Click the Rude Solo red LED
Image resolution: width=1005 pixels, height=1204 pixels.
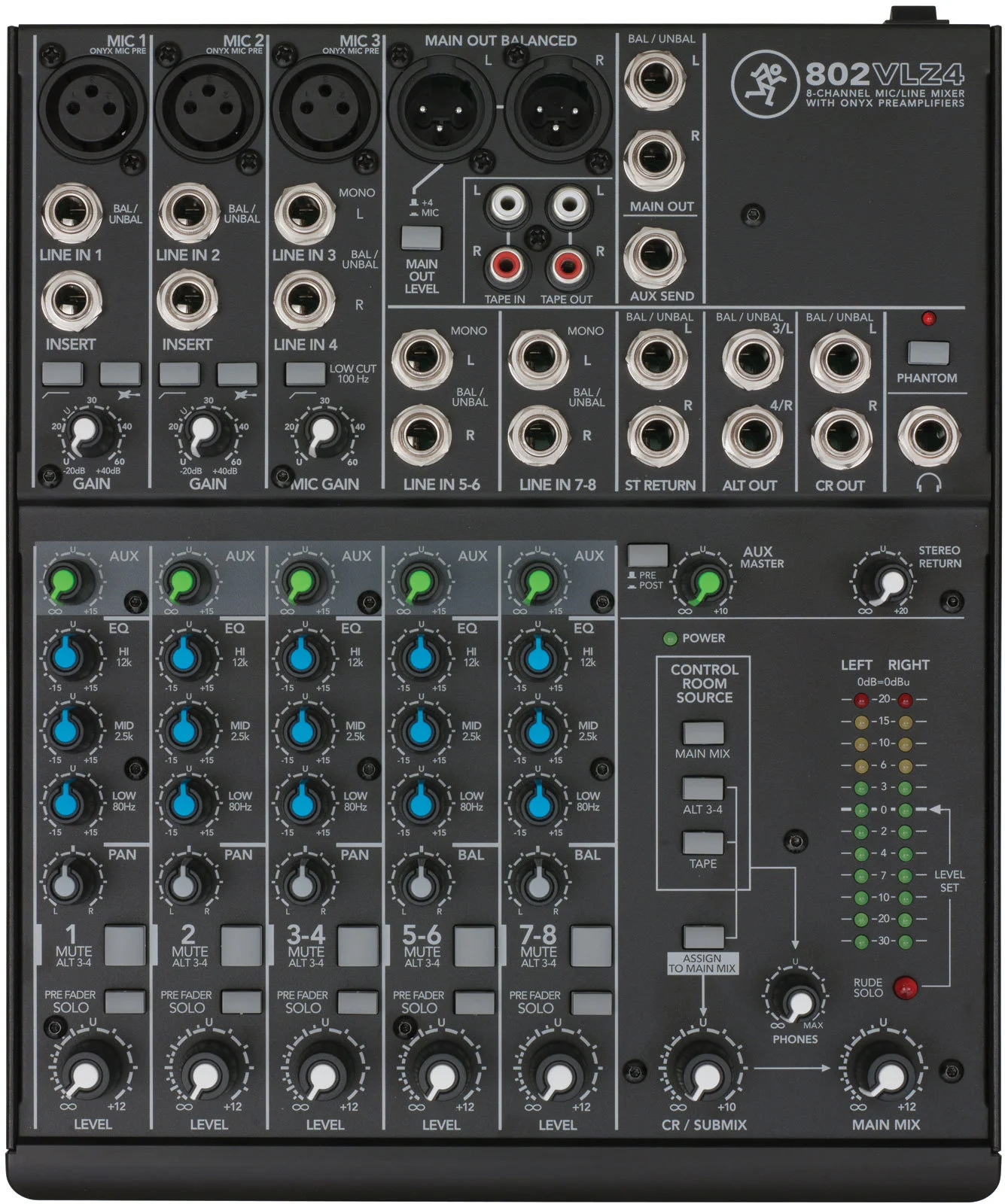point(904,987)
